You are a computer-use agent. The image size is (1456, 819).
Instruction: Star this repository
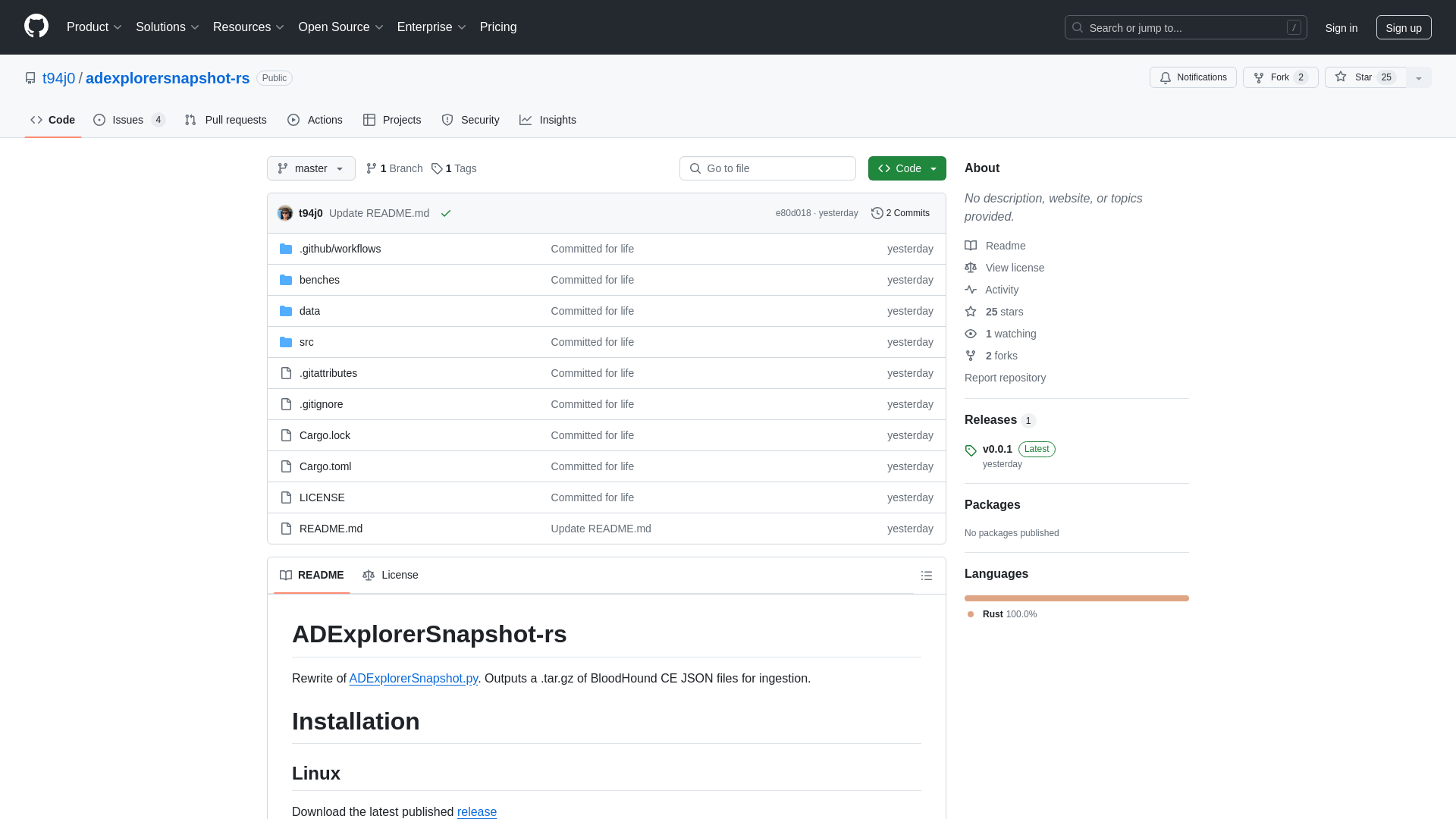click(1365, 77)
